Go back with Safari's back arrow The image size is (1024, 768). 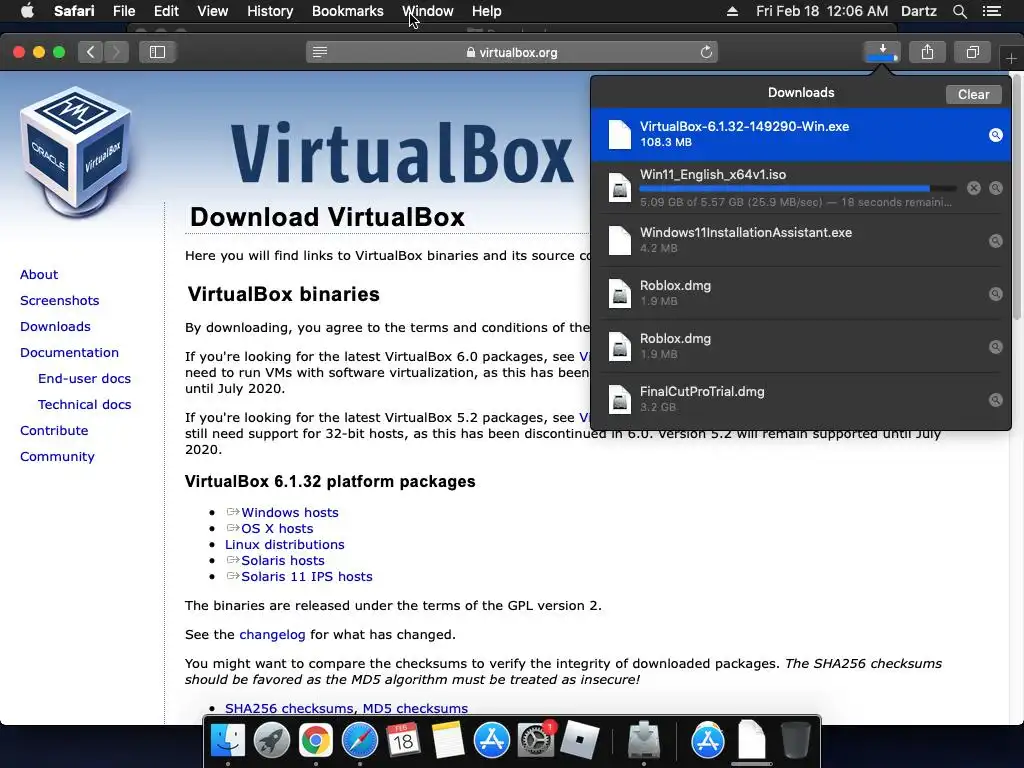[91, 52]
